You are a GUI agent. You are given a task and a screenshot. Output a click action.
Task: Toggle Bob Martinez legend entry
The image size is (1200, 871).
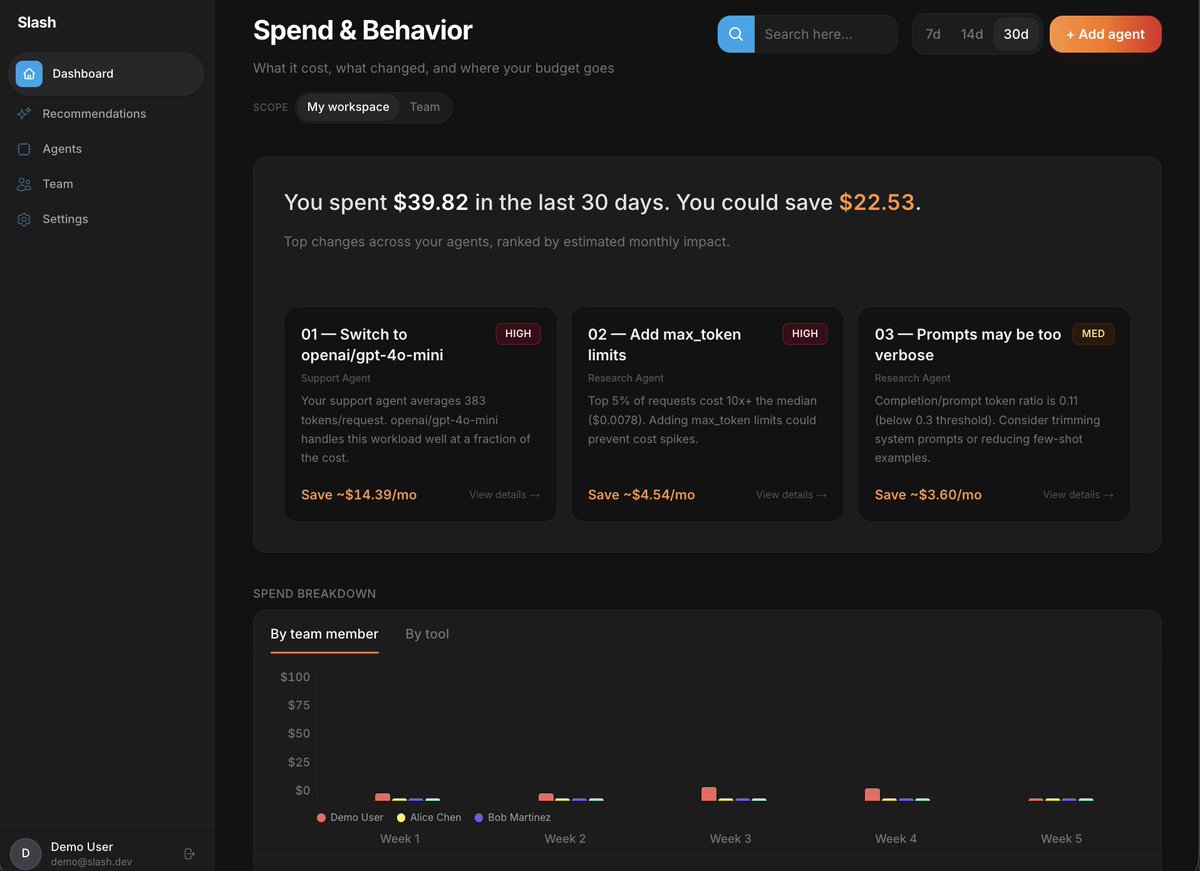pyautogui.click(x=513, y=818)
